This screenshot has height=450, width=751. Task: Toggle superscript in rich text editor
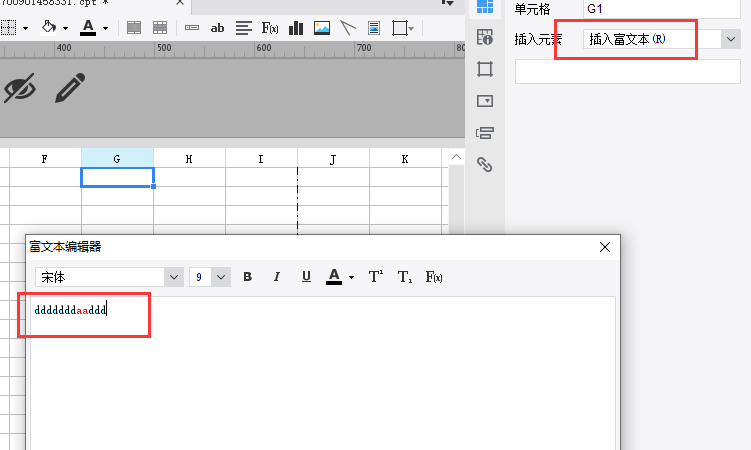(x=376, y=277)
